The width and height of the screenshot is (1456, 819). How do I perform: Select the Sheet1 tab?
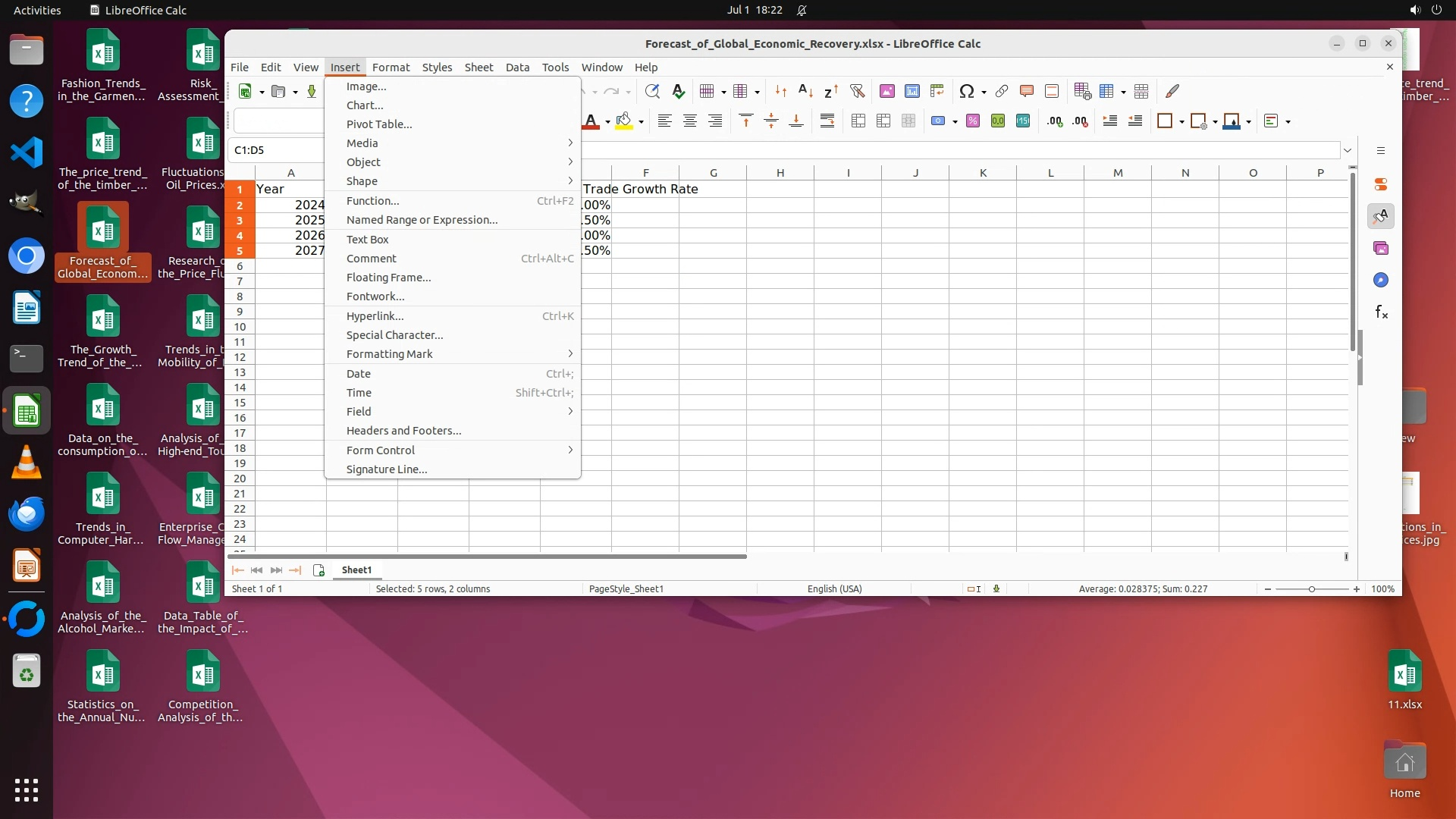(356, 570)
